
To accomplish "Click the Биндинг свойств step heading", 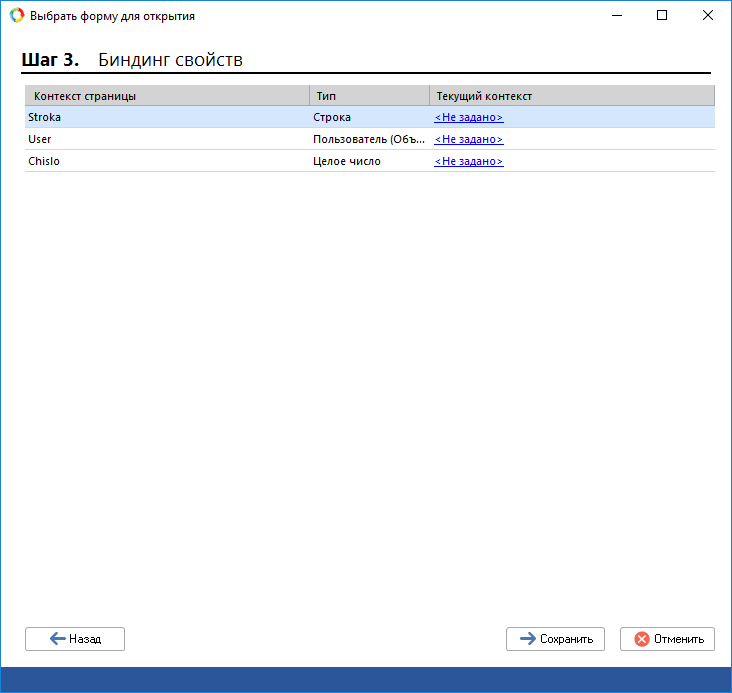I will coord(170,60).
